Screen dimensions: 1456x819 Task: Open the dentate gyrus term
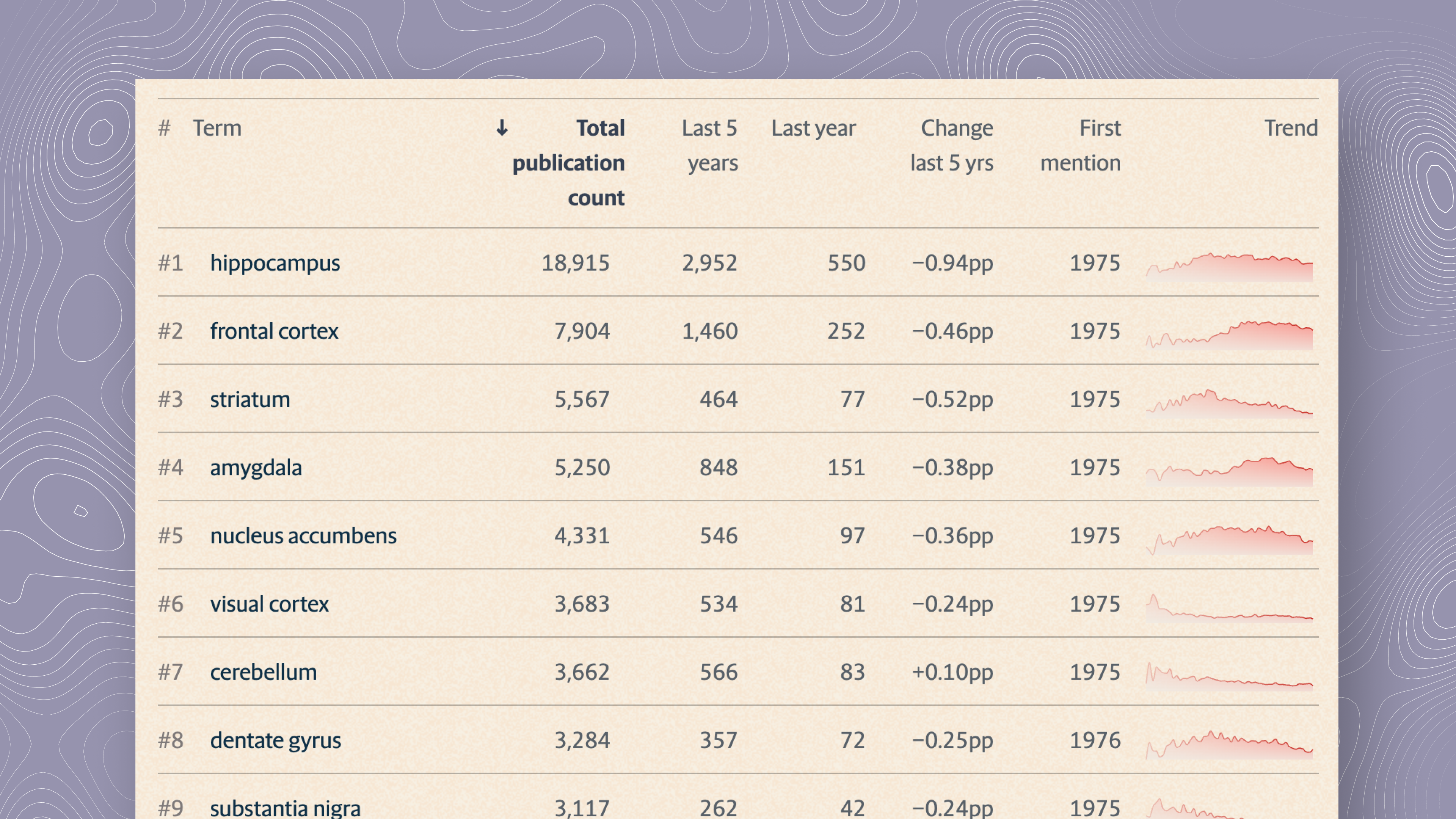click(275, 741)
